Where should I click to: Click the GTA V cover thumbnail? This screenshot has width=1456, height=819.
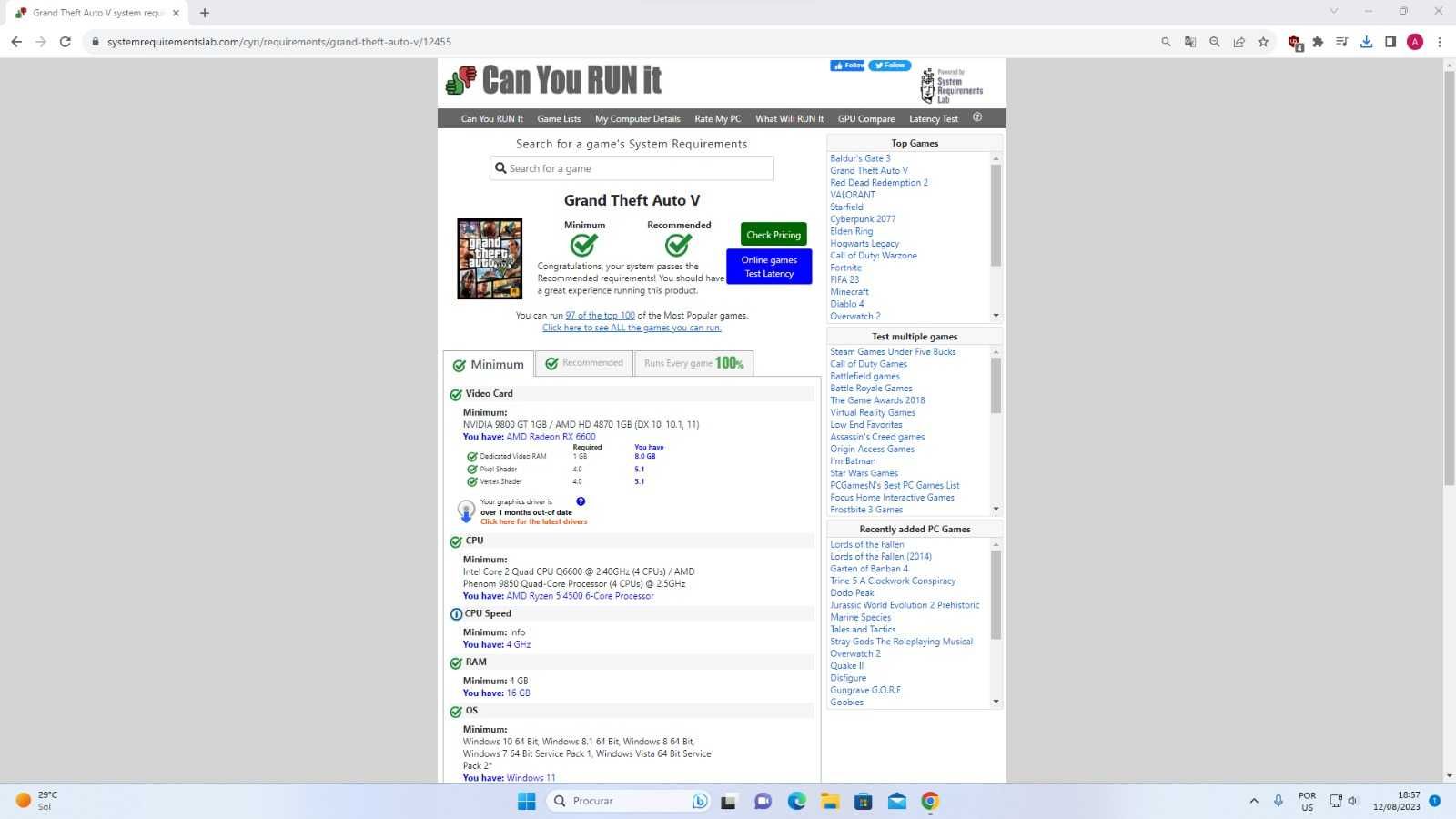tap(490, 259)
